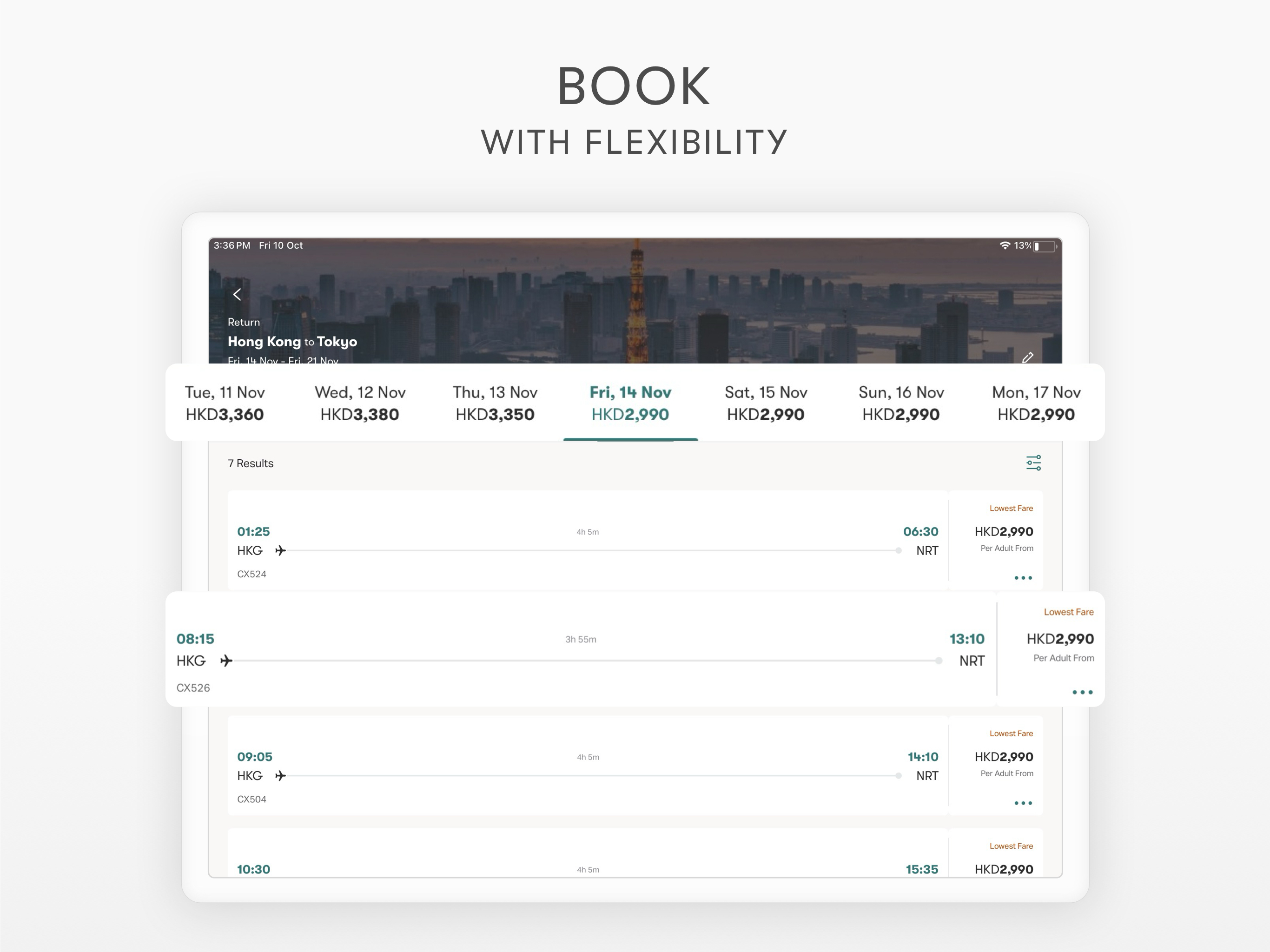Click the battery indicator icon

click(x=1045, y=246)
